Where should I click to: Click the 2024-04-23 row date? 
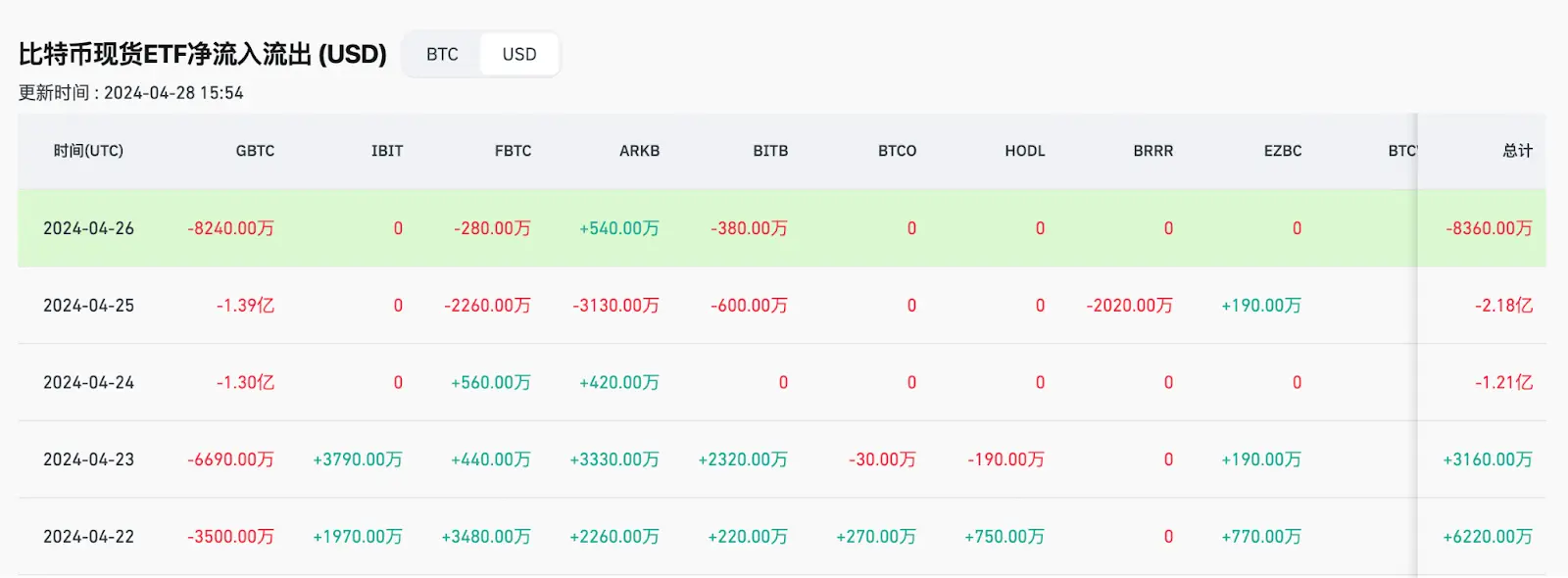point(88,459)
